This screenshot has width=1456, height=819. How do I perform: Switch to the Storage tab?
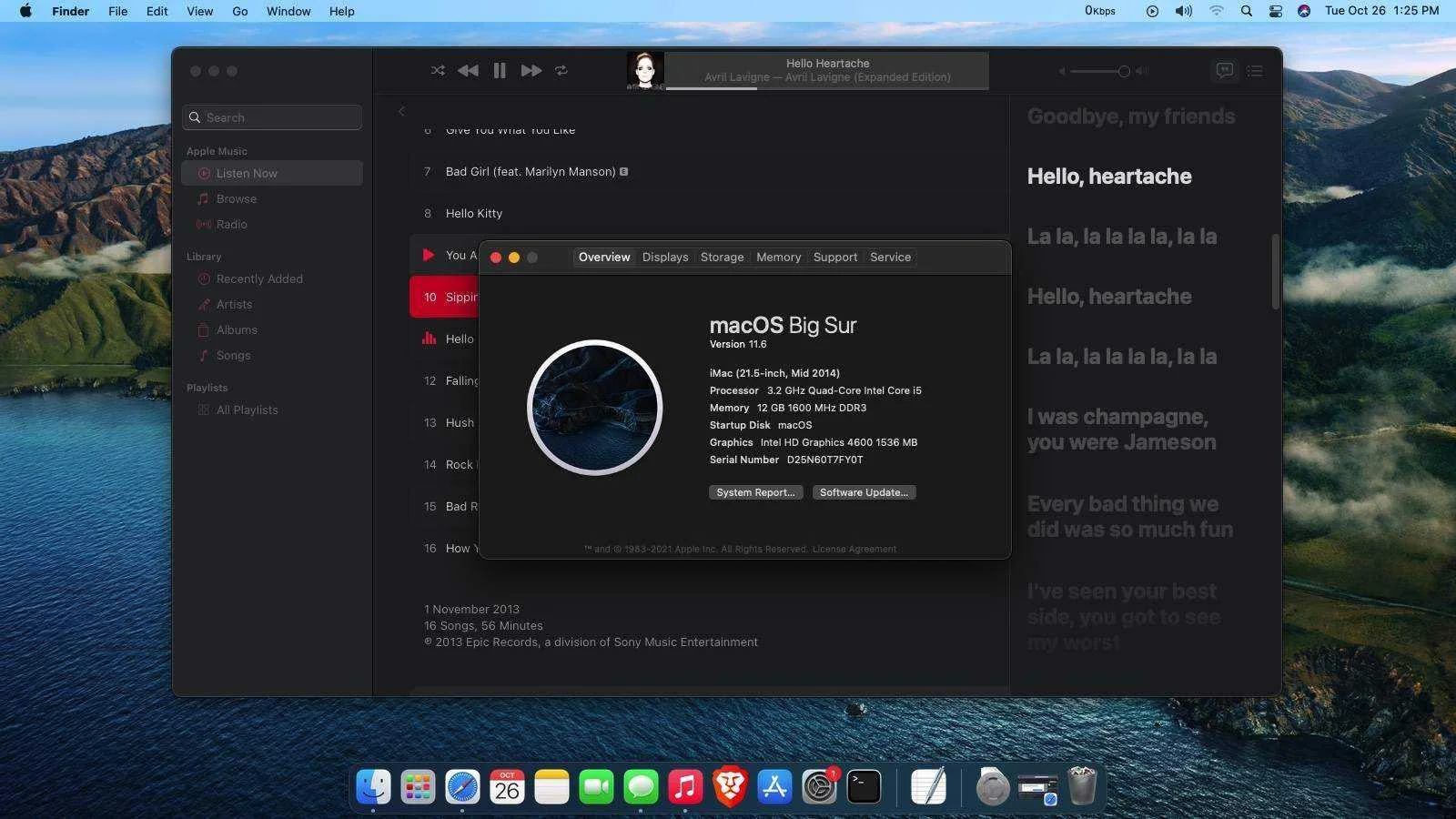(723, 258)
